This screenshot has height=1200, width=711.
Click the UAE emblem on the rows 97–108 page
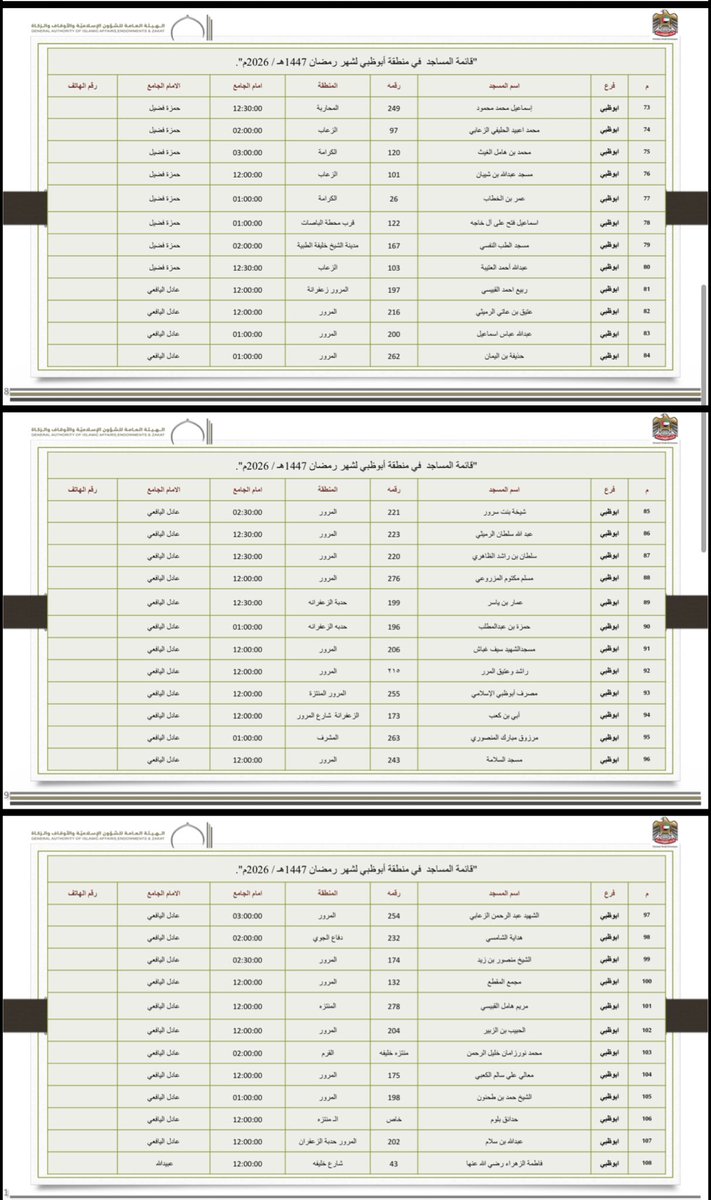click(666, 832)
